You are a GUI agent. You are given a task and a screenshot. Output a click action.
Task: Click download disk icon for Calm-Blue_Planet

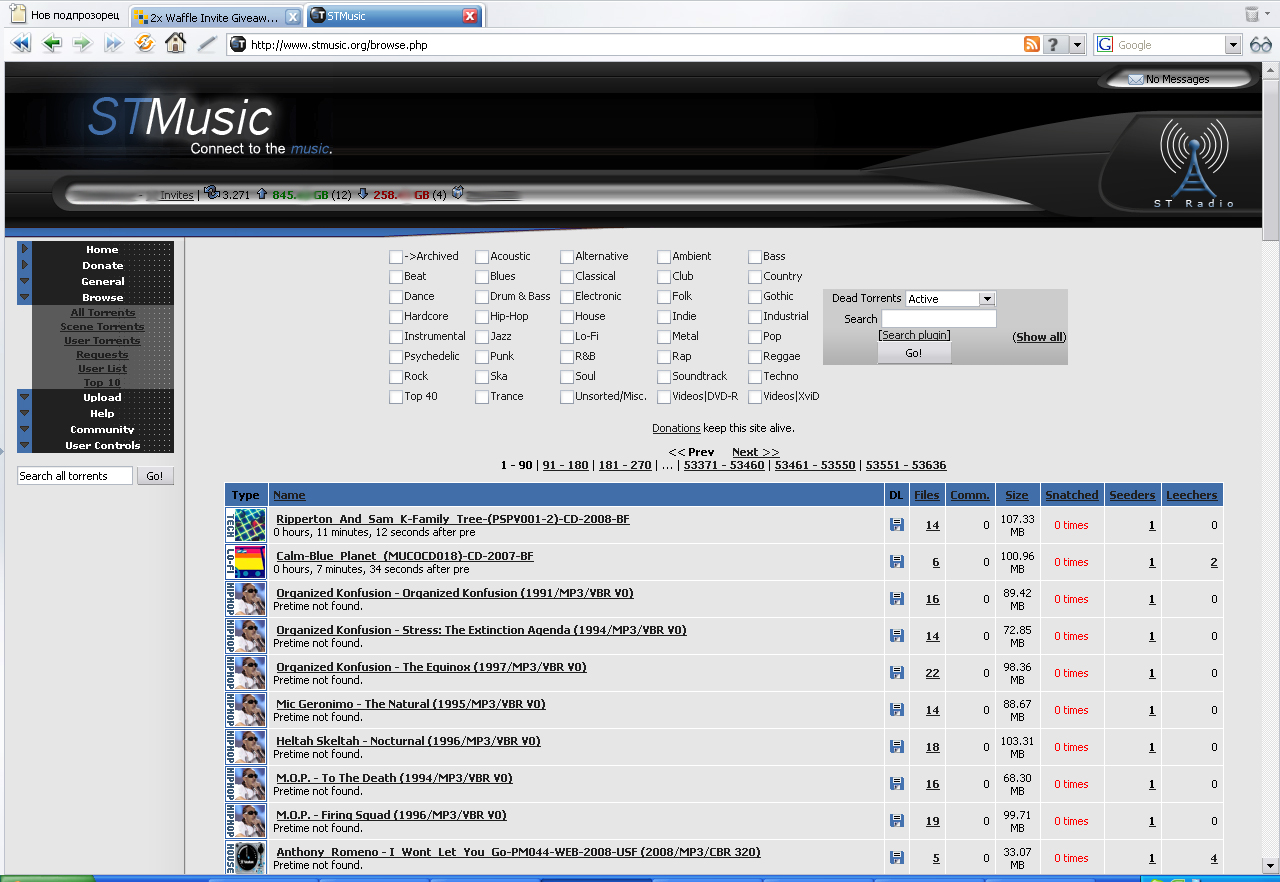[x=897, y=562]
